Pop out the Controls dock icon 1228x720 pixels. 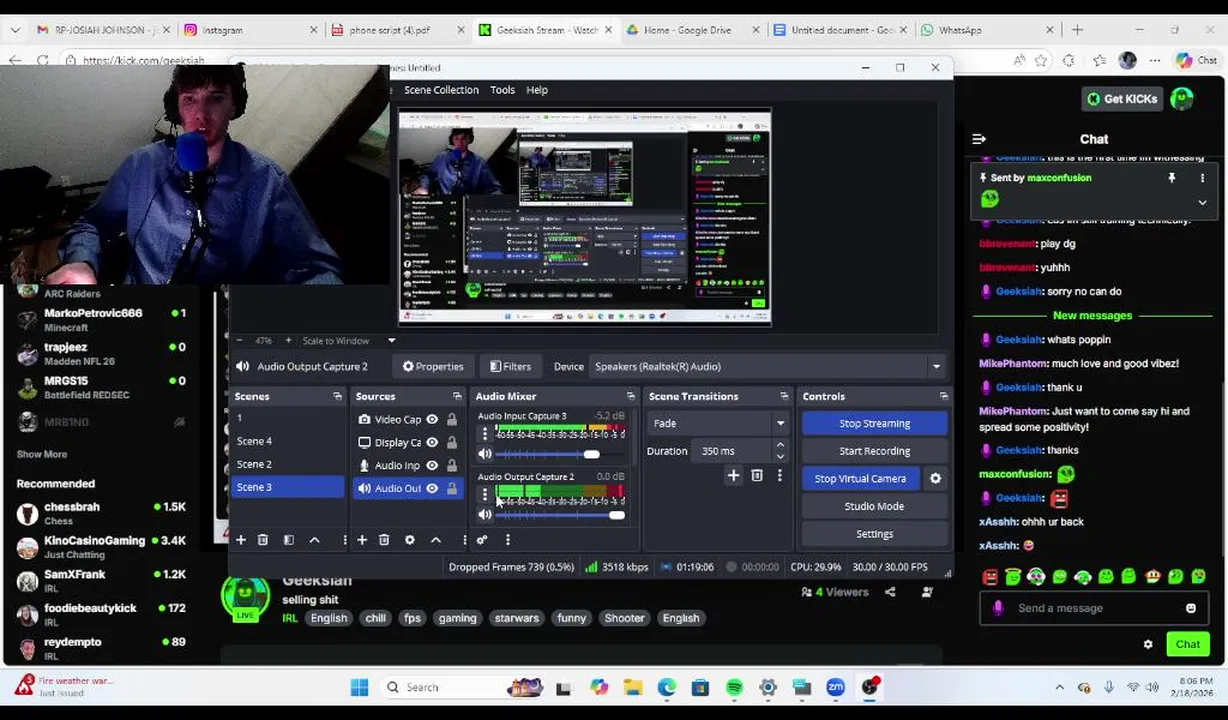[x=943, y=397]
